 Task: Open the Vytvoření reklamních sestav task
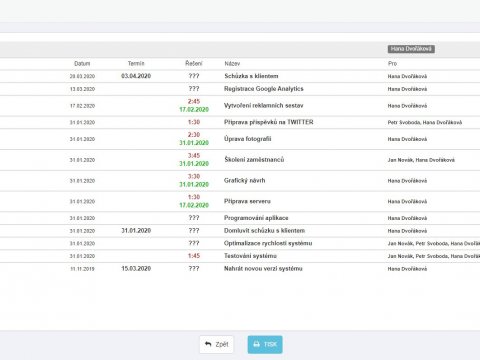coord(264,106)
